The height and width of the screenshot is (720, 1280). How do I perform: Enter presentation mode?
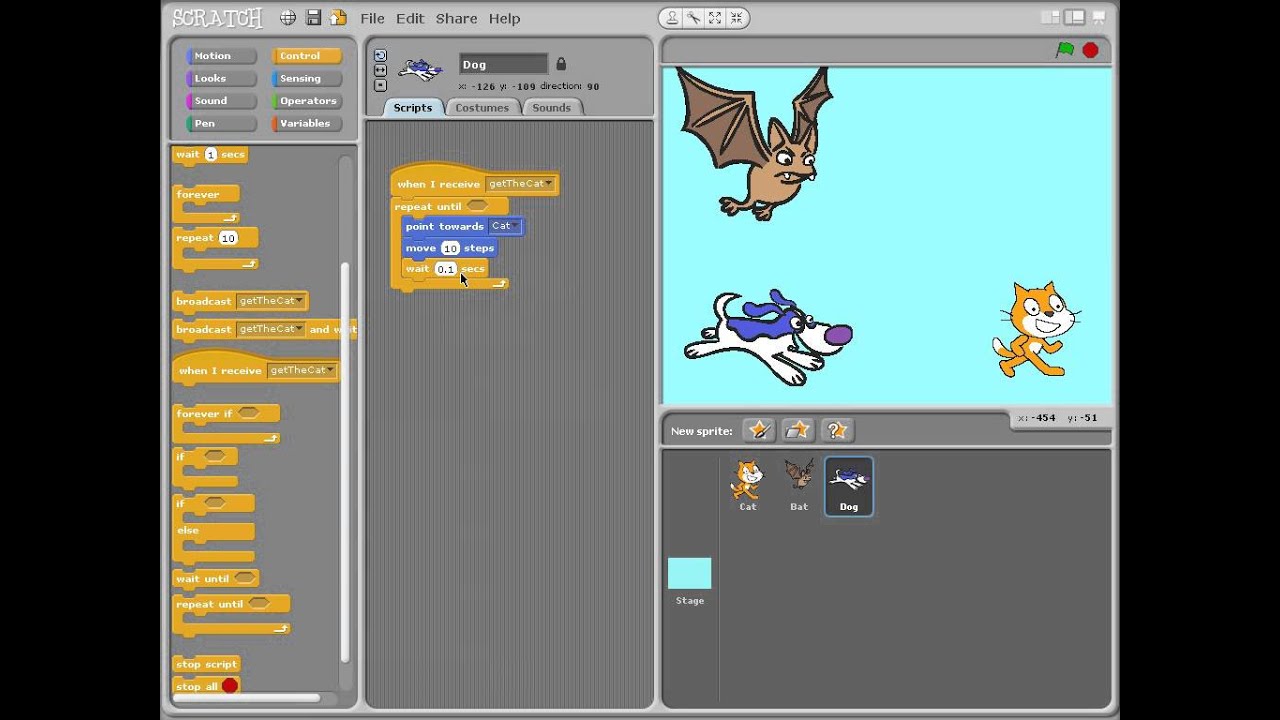pyautogui.click(x=1099, y=18)
